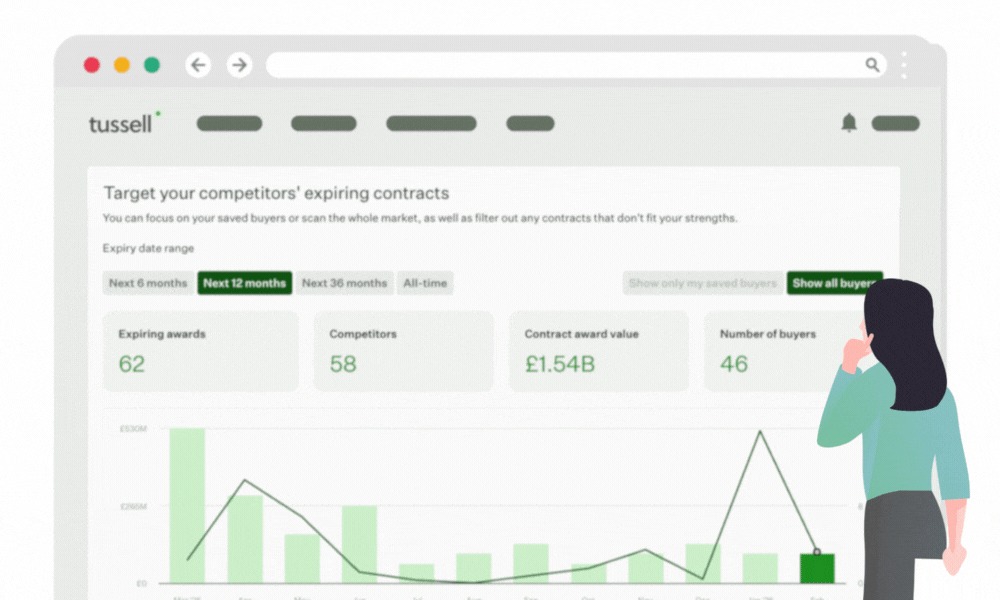The image size is (1000, 600).
Task: Select the Next 12 months range
Action: tap(244, 283)
